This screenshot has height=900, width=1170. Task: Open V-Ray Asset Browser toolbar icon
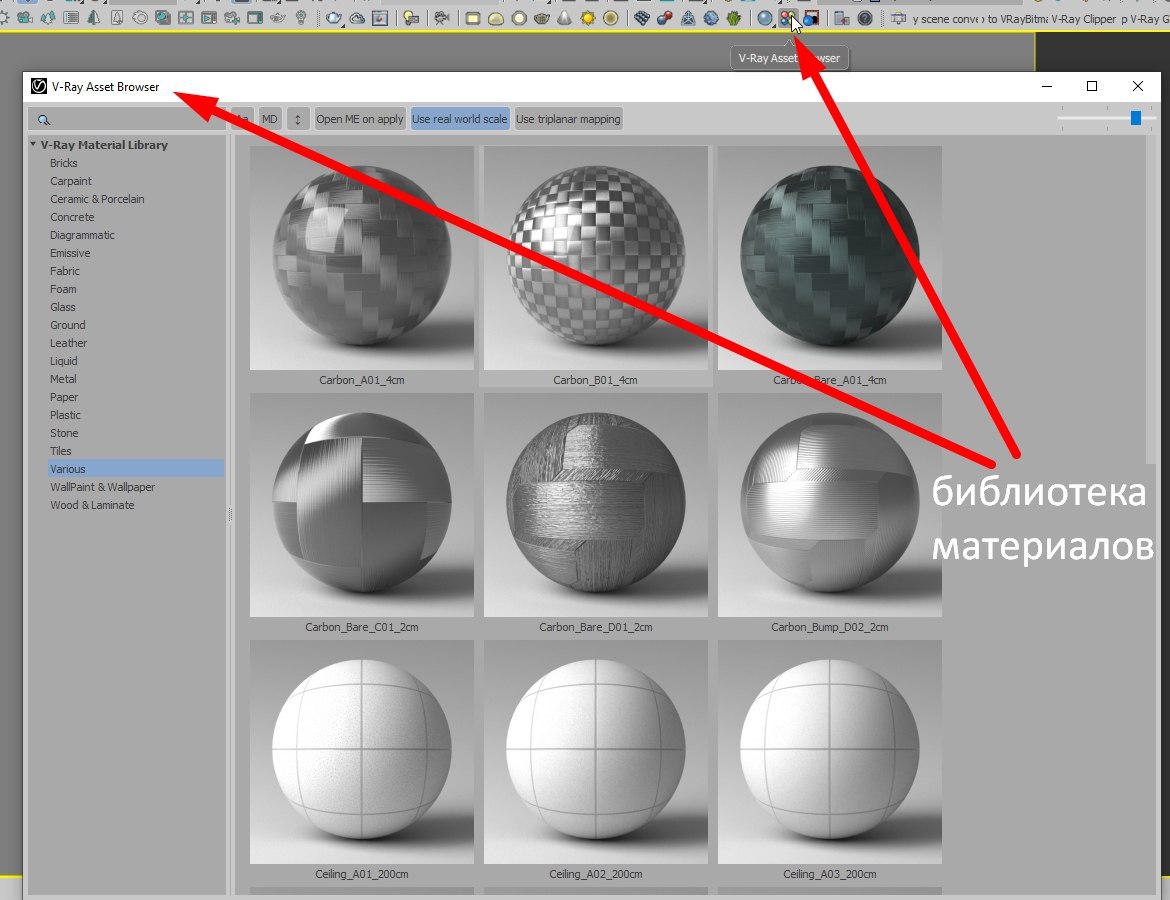tap(788, 18)
